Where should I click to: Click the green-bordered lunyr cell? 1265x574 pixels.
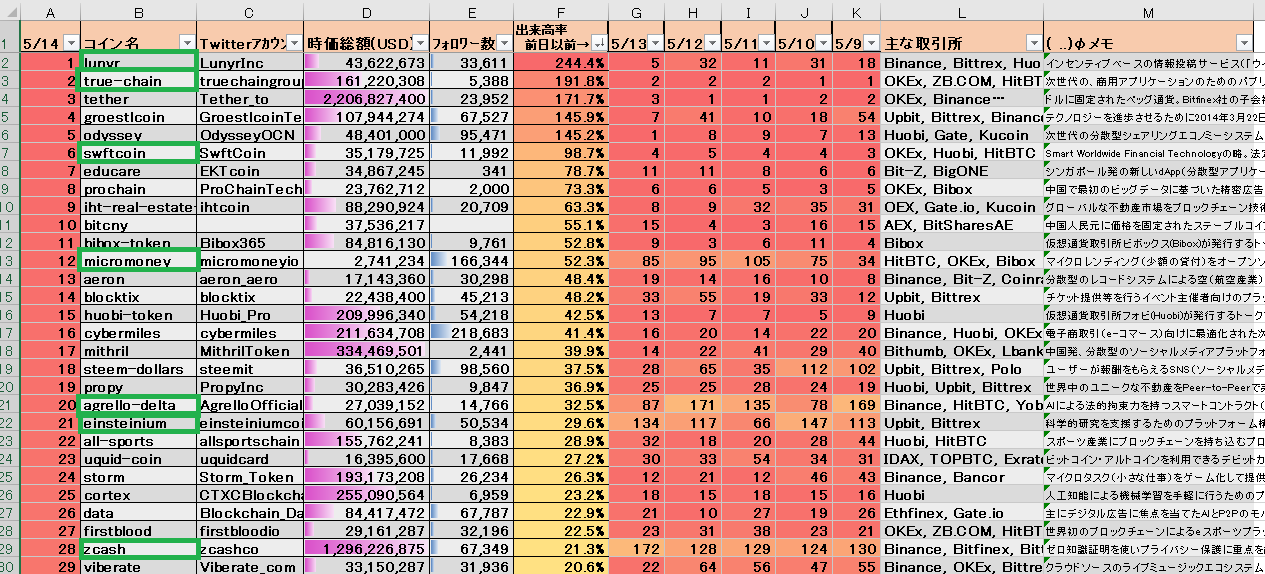pos(137,63)
